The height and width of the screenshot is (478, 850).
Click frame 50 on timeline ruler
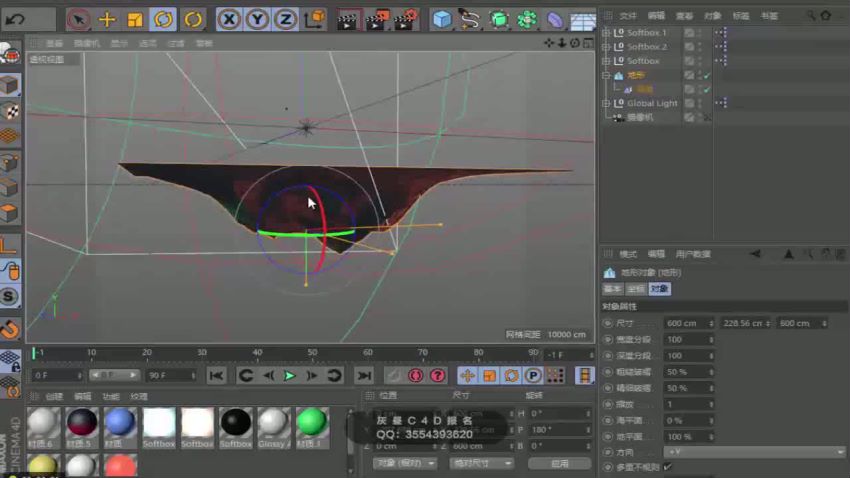[312, 353]
